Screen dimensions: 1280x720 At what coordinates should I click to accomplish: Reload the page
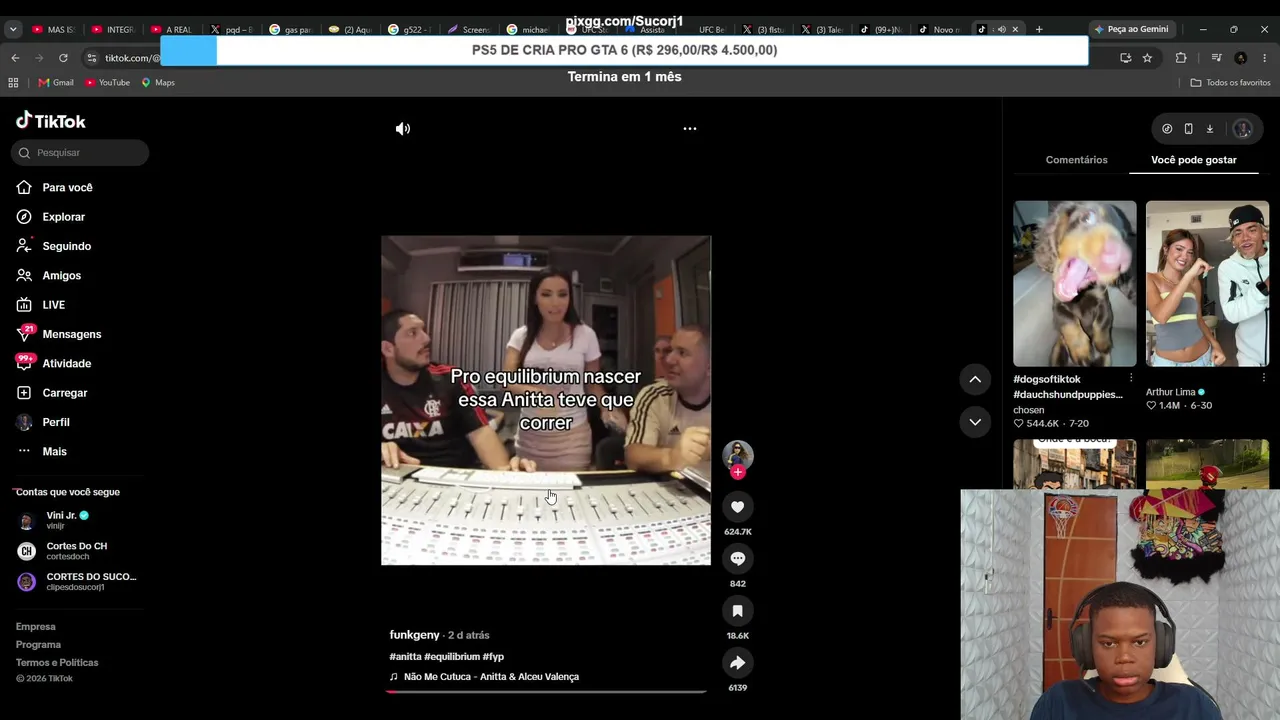(63, 58)
